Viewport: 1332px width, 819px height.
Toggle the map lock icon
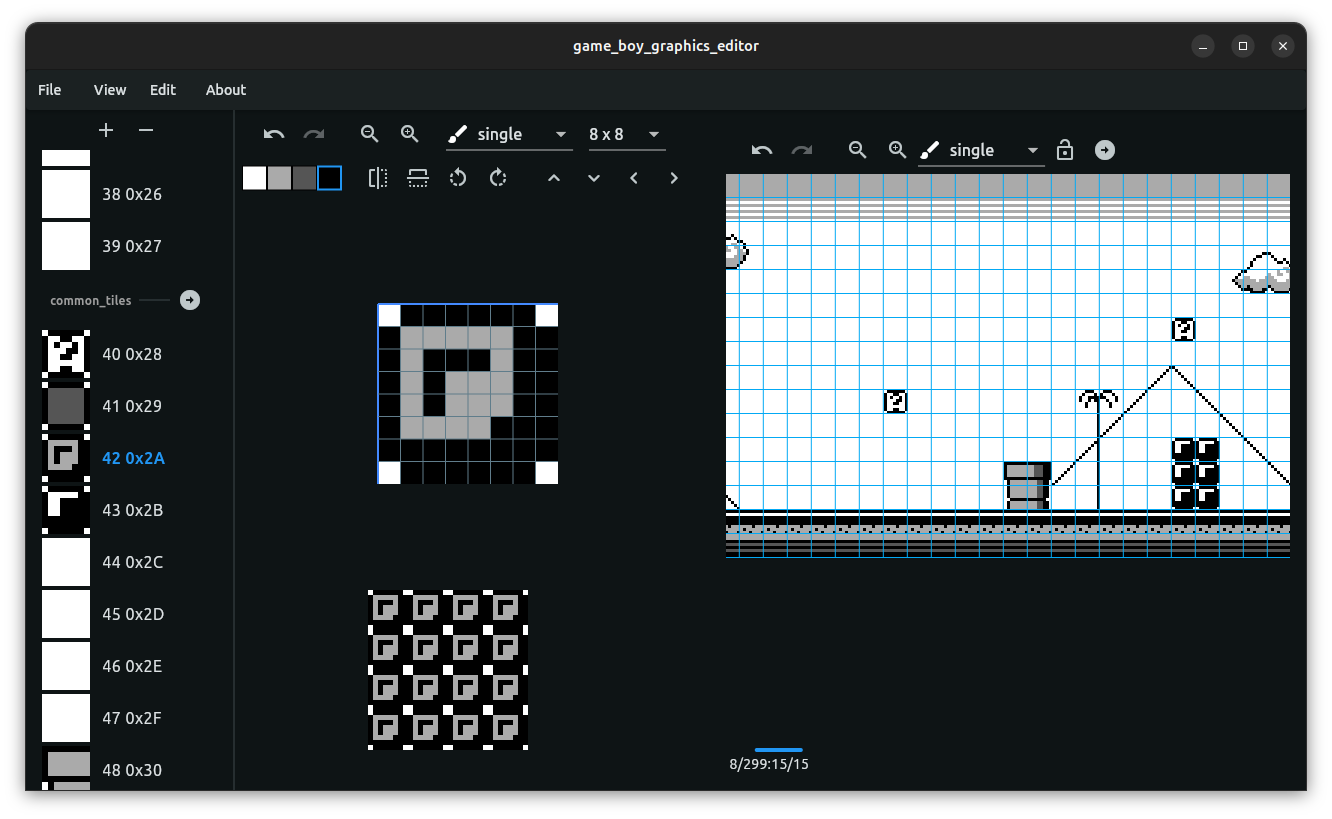pyautogui.click(x=1065, y=150)
